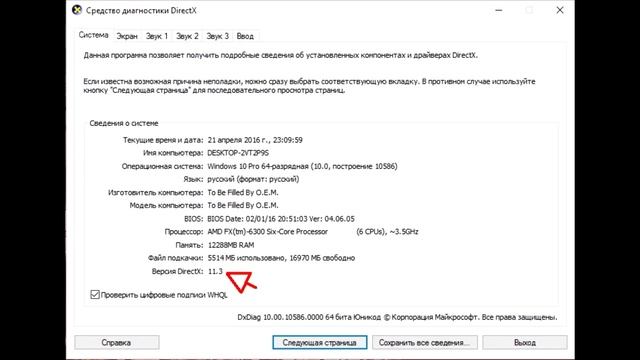Screen dimensions: 640x360
Task: Toggle the Проверить цифровые подписи WHQL checkbox
Action: point(95,294)
